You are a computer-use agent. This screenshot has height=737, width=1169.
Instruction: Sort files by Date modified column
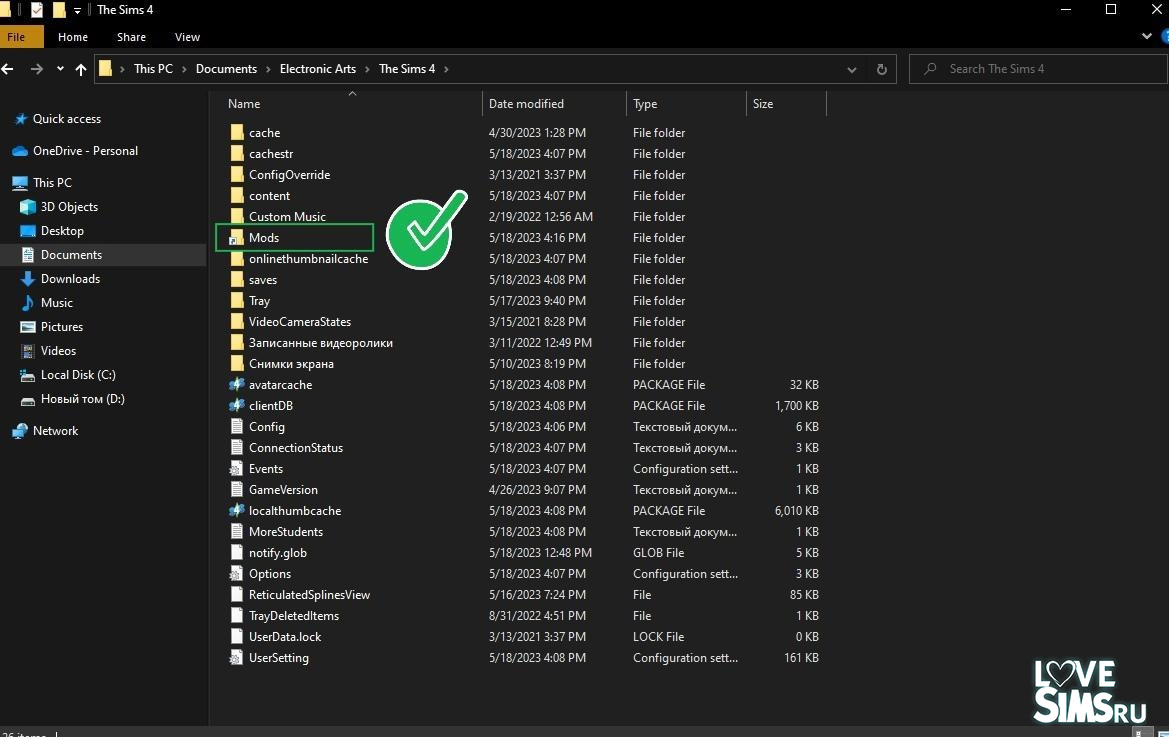click(526, 104)
